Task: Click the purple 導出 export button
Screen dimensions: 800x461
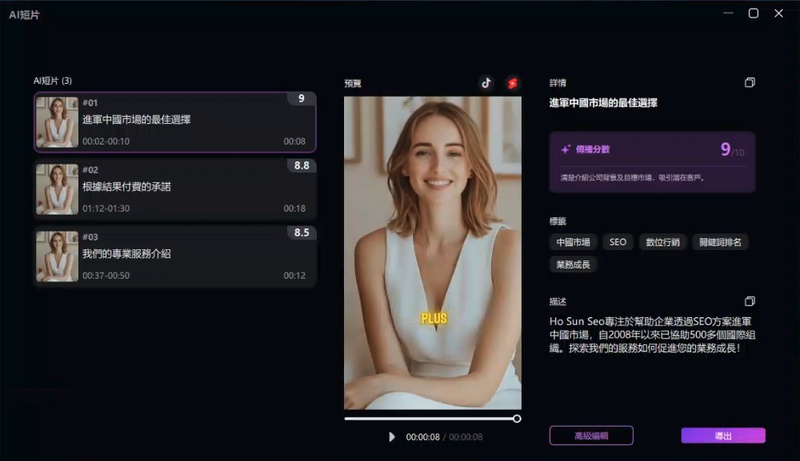Action: coord(723,436)
